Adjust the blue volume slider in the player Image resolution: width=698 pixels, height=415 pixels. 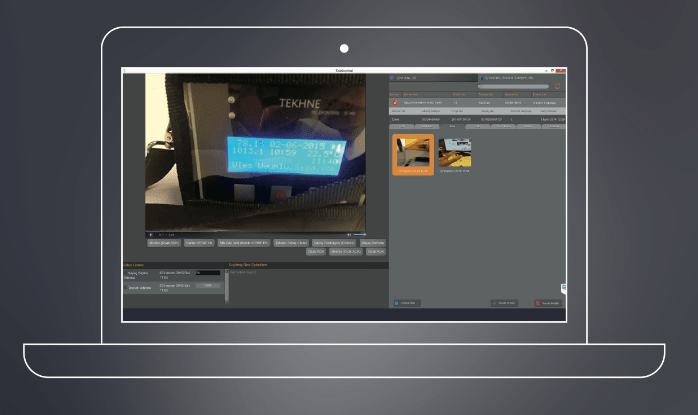pos(360,234)
